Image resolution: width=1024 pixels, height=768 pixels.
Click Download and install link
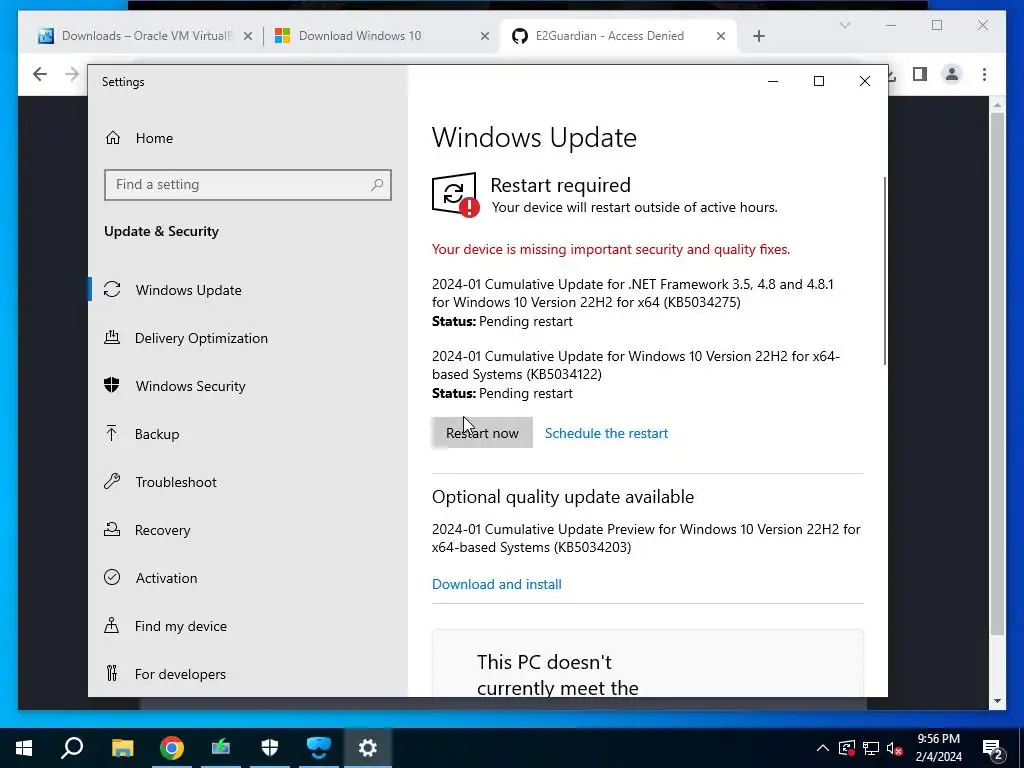(x=496, y=584)
